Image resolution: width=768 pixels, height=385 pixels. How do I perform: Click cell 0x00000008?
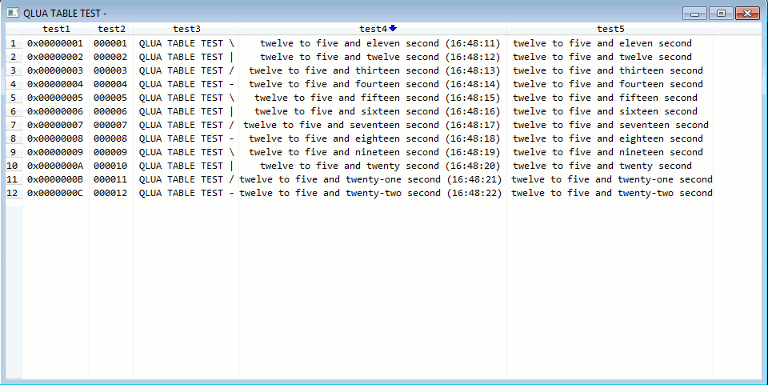pyautogui.click(x=56, y=139)
